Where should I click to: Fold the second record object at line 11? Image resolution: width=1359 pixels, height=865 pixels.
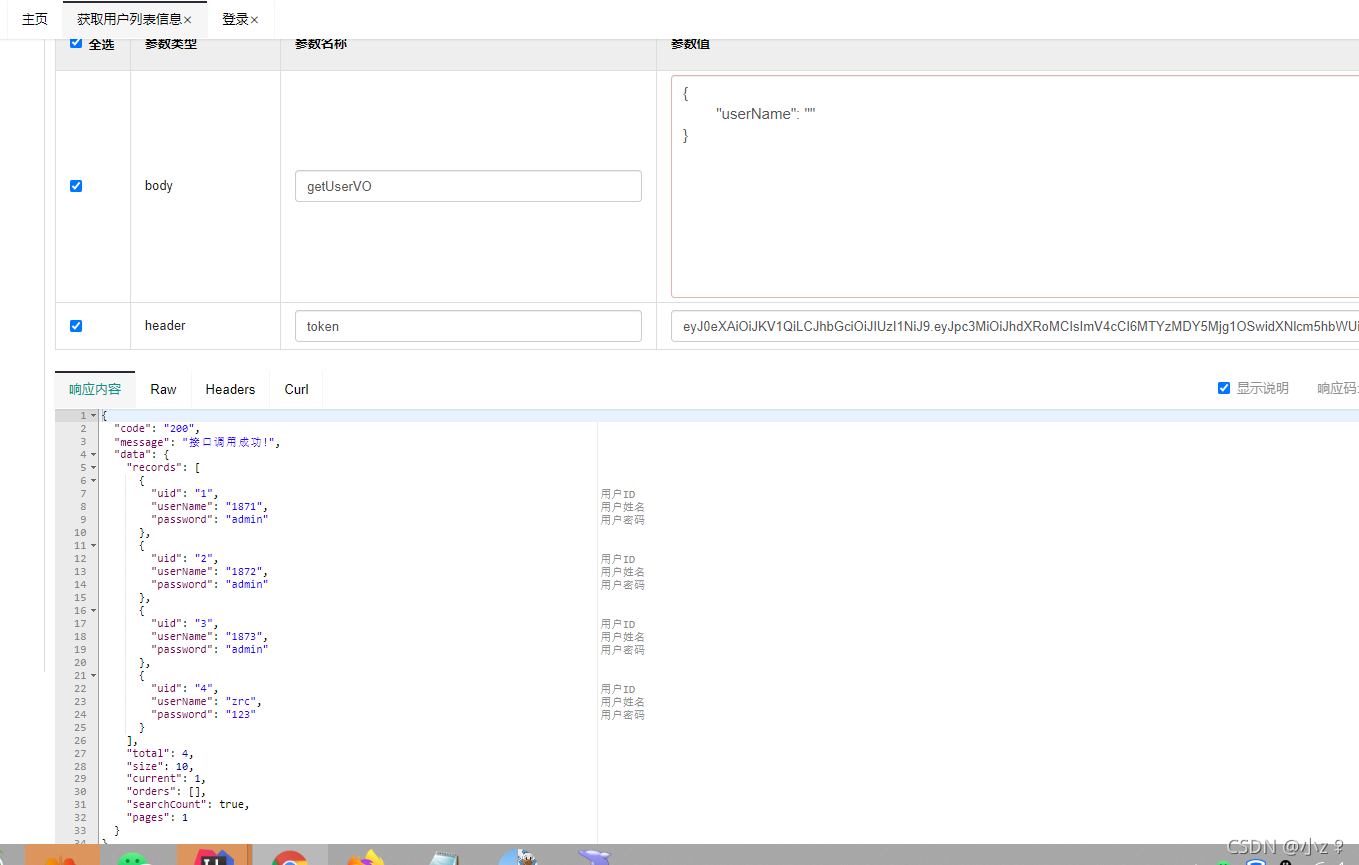click(x=94, y=545)
